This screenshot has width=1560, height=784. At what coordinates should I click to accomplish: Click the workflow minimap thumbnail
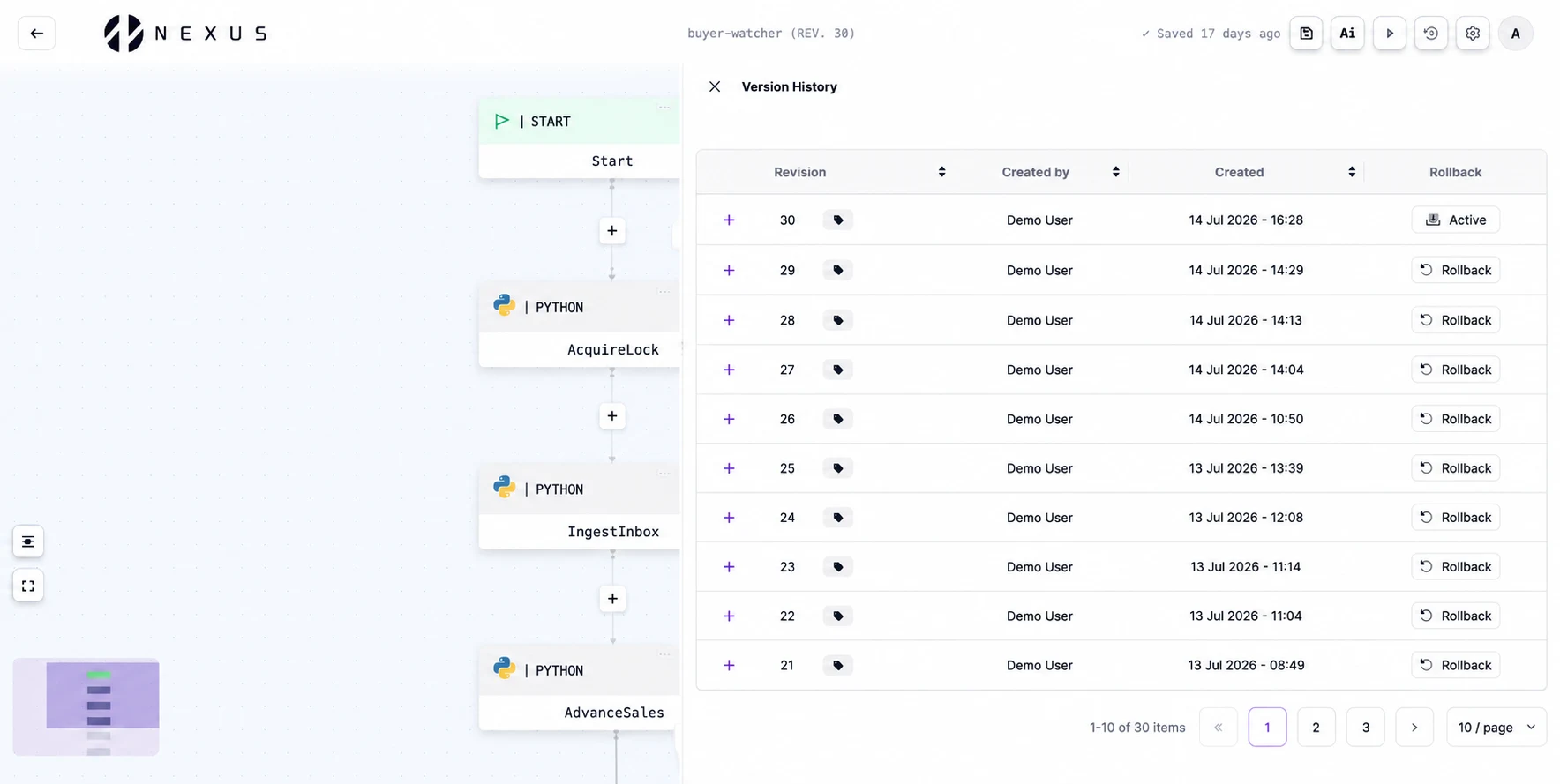coord(86,706)
